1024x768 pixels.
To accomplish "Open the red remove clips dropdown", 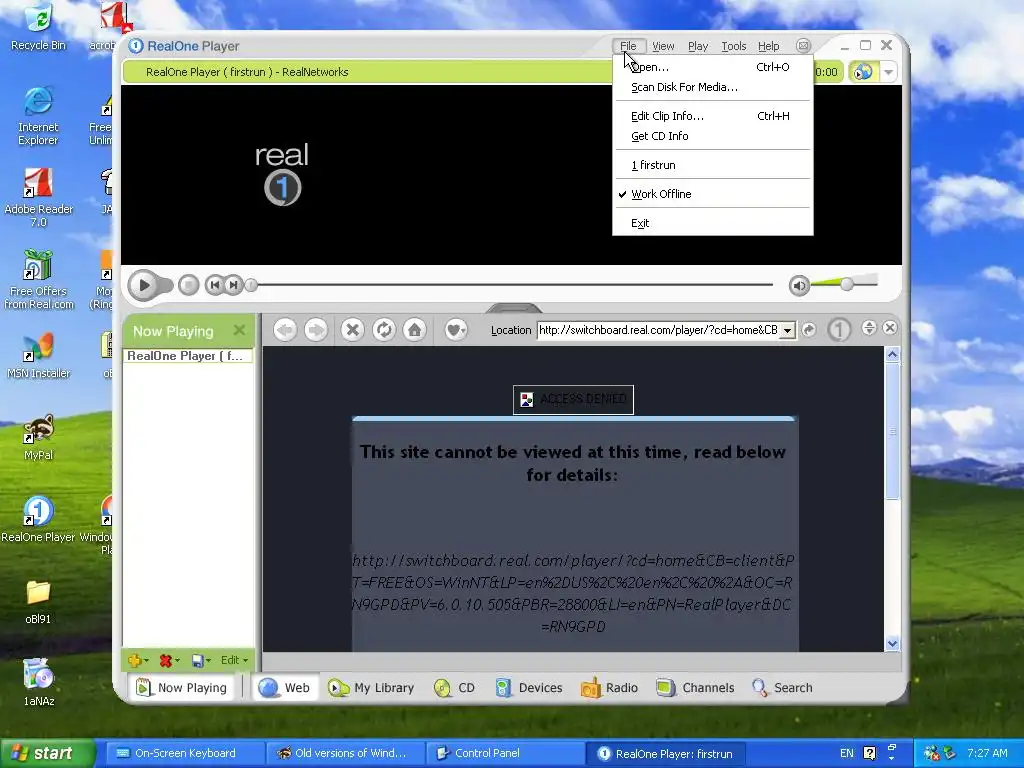I will click(169, 660).
